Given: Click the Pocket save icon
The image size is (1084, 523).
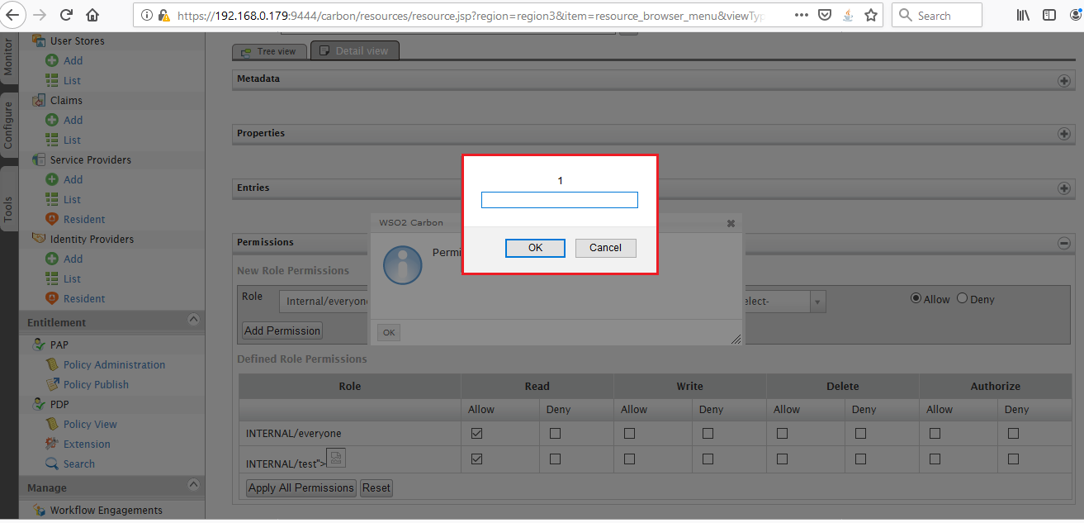Looking at the screenshot, I should coord(825,15).
